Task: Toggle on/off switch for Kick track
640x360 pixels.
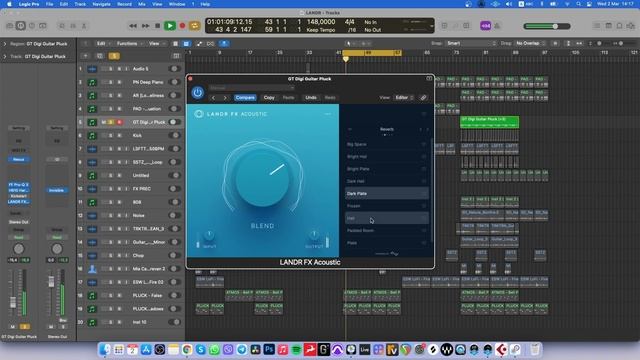Action: (174, 136)
